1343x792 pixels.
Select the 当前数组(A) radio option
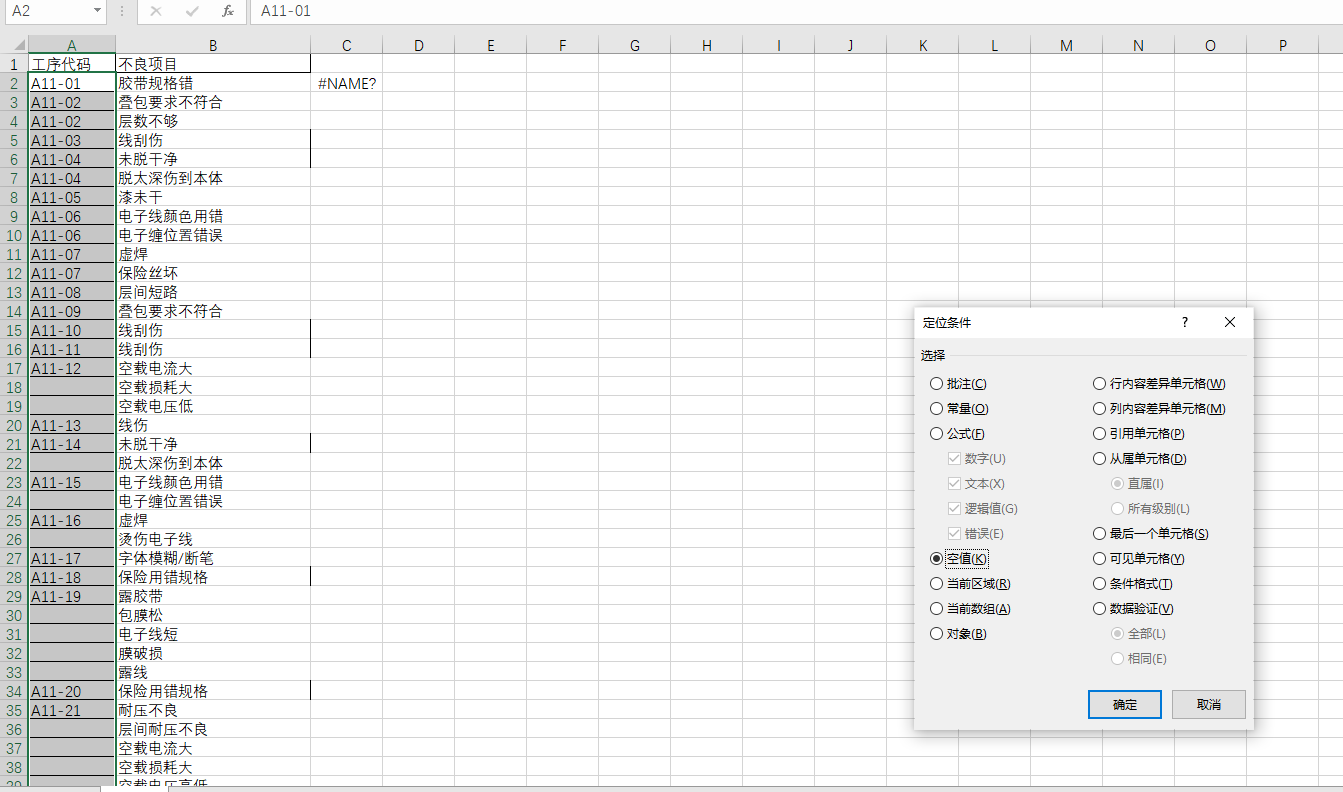[x=969, y=609]
